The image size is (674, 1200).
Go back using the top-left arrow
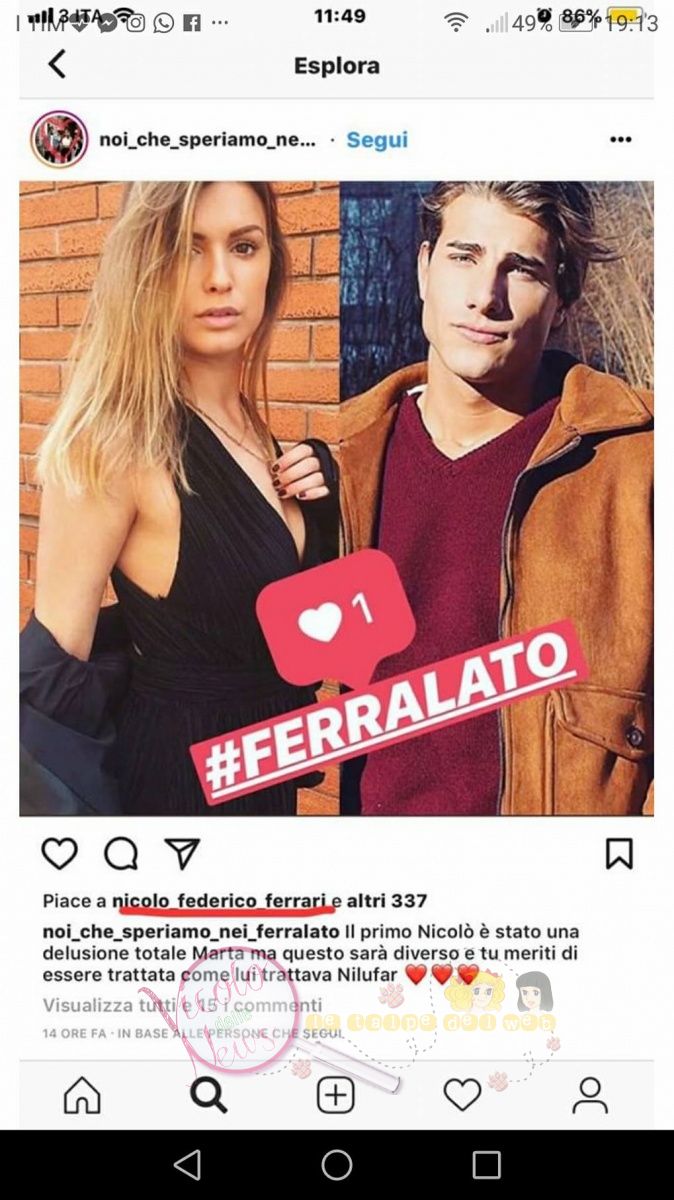point(57,65)
